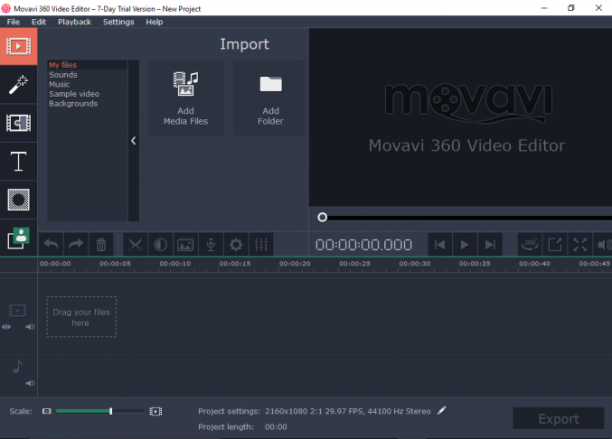
Task: Toggle video track visibility eye
Action: (6, 327)
